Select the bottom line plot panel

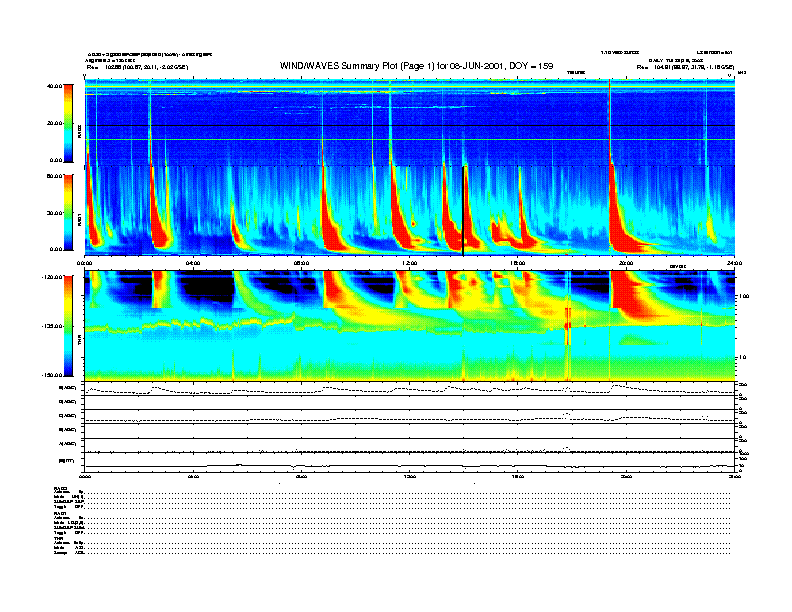click(x=410, y=462)
